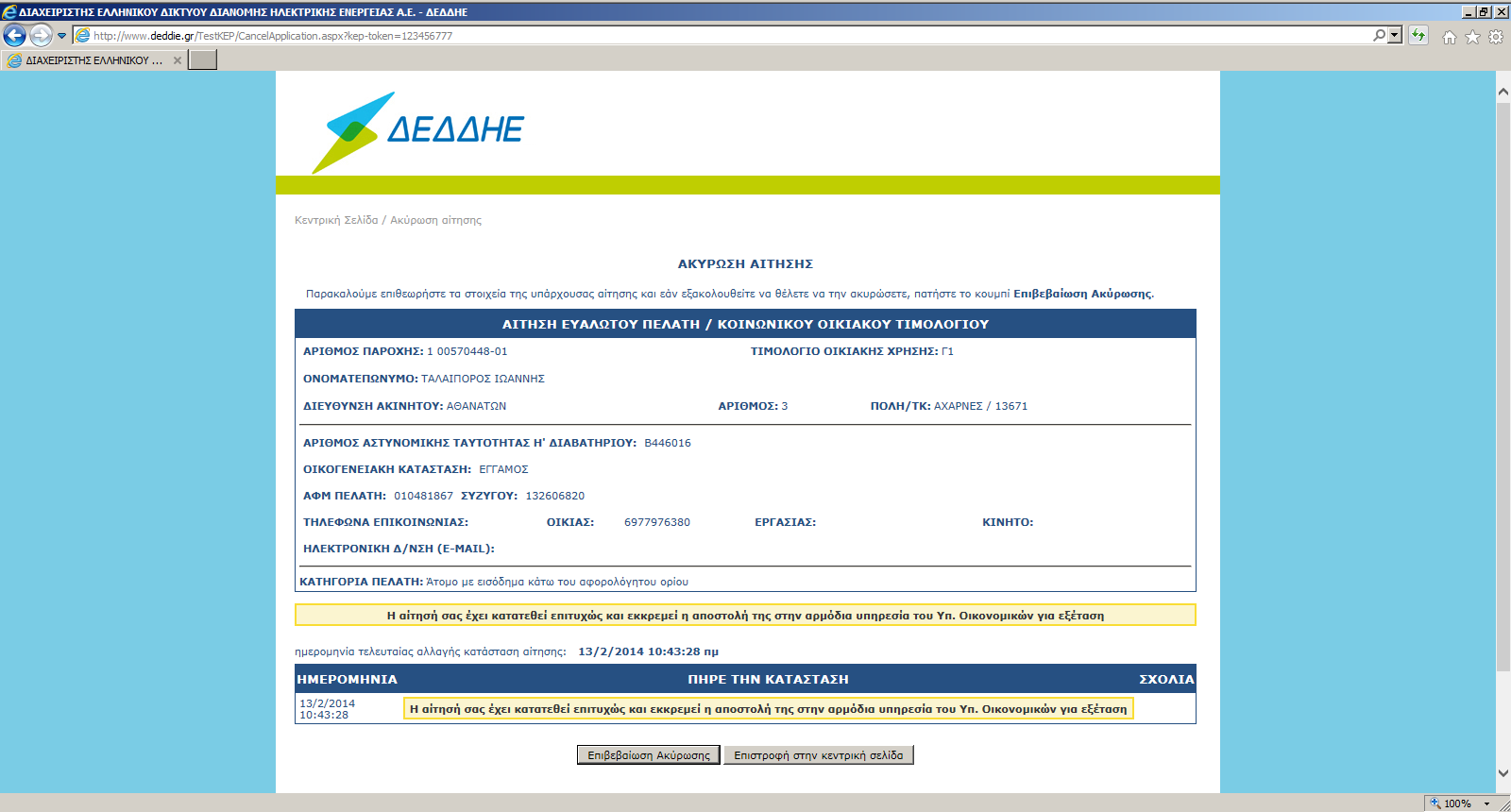This screenshot has width=1511, height=812.
Task: Minimize the browser window
Action: pos(1469,11)
